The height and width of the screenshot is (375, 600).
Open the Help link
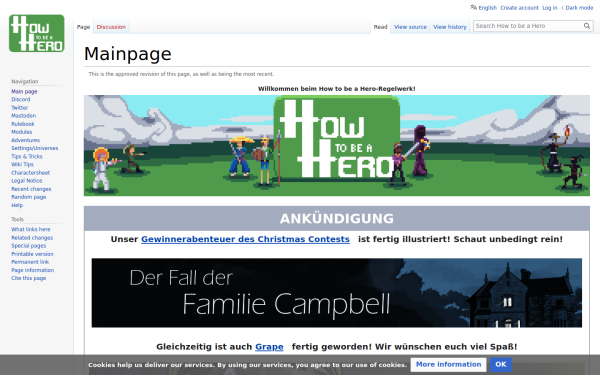[x=17, y=205]
